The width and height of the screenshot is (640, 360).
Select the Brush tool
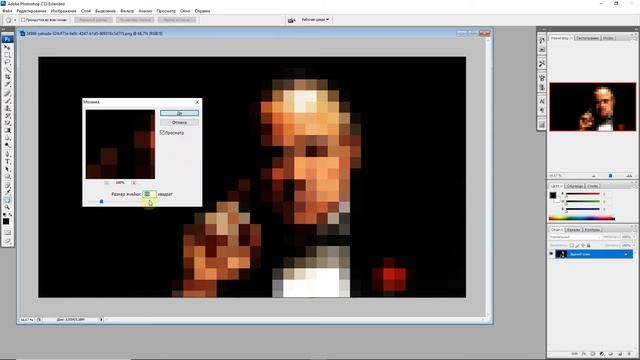tap(7, 100)
